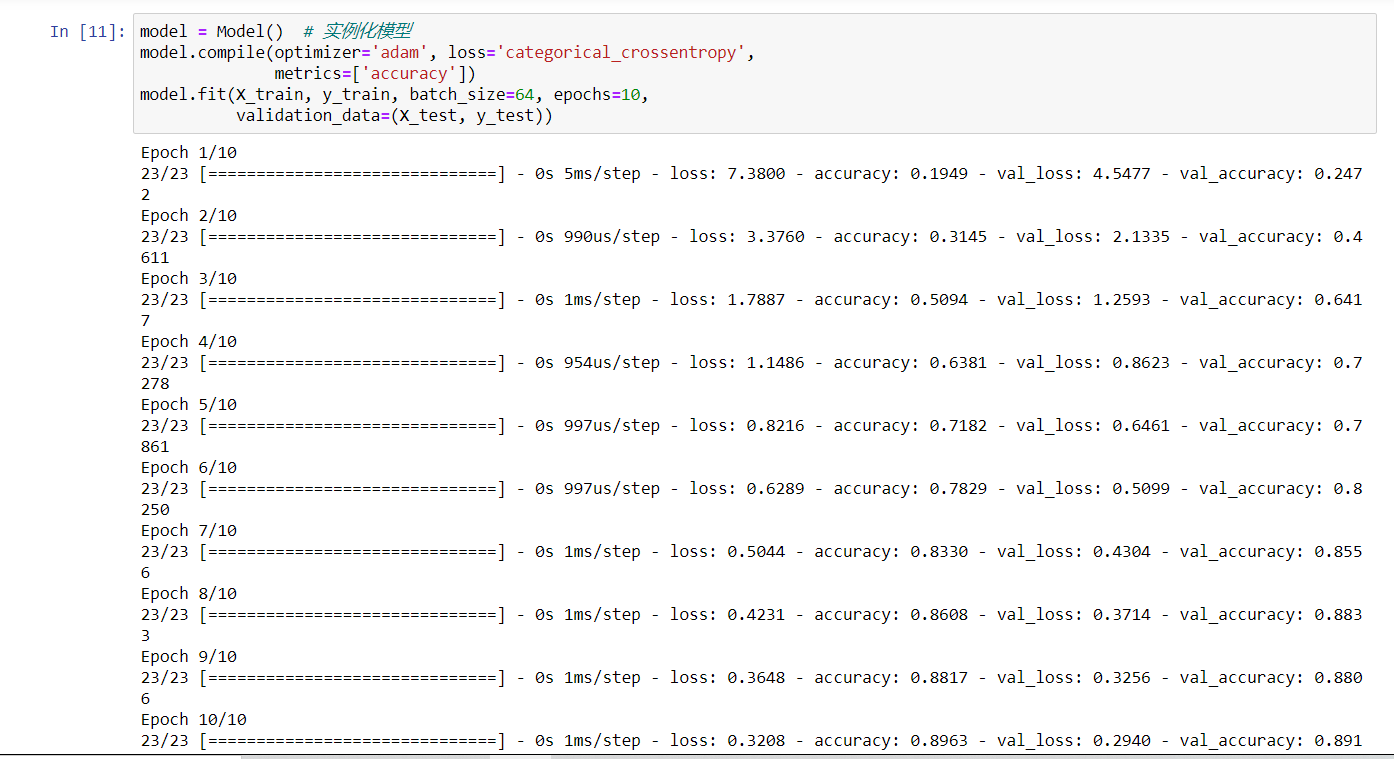Click the 'loss: 0.5044' value

(x=728, y=552)
